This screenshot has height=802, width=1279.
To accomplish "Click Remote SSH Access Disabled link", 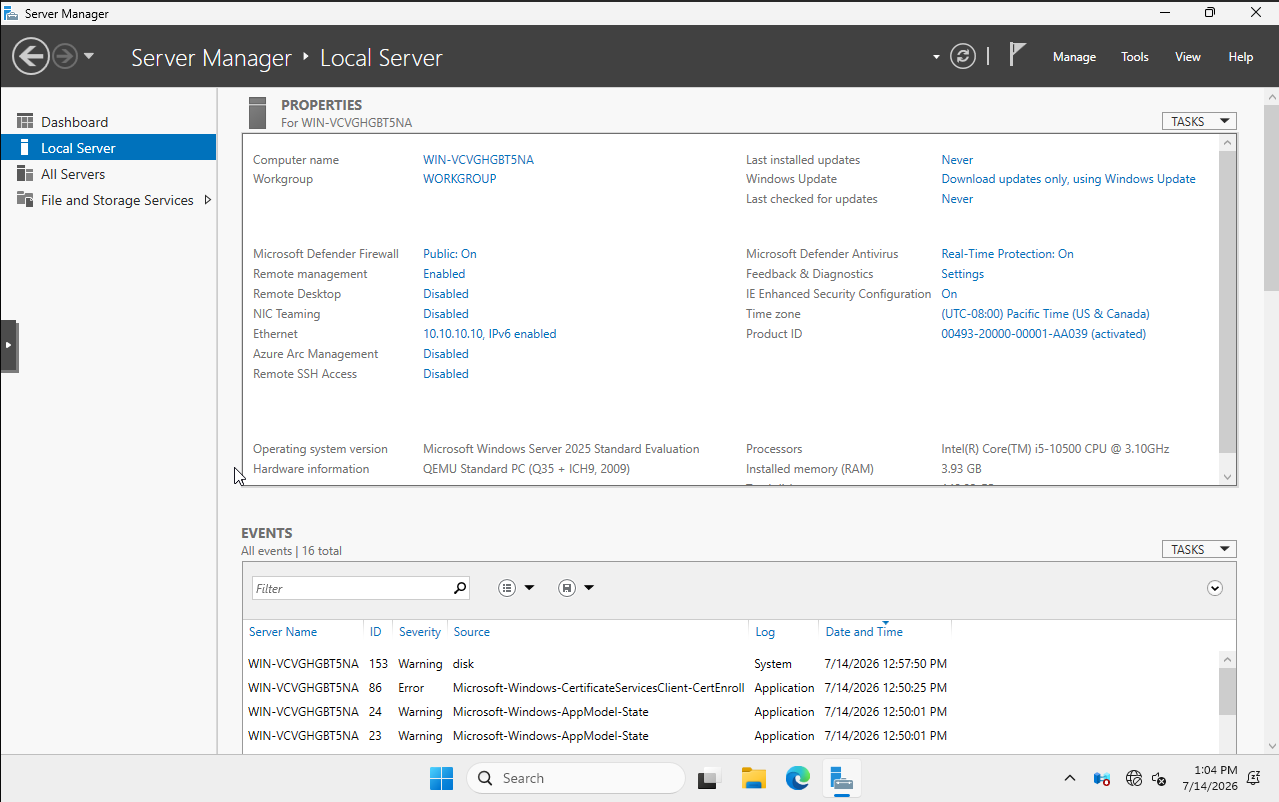I will click(x=446, y=374).
